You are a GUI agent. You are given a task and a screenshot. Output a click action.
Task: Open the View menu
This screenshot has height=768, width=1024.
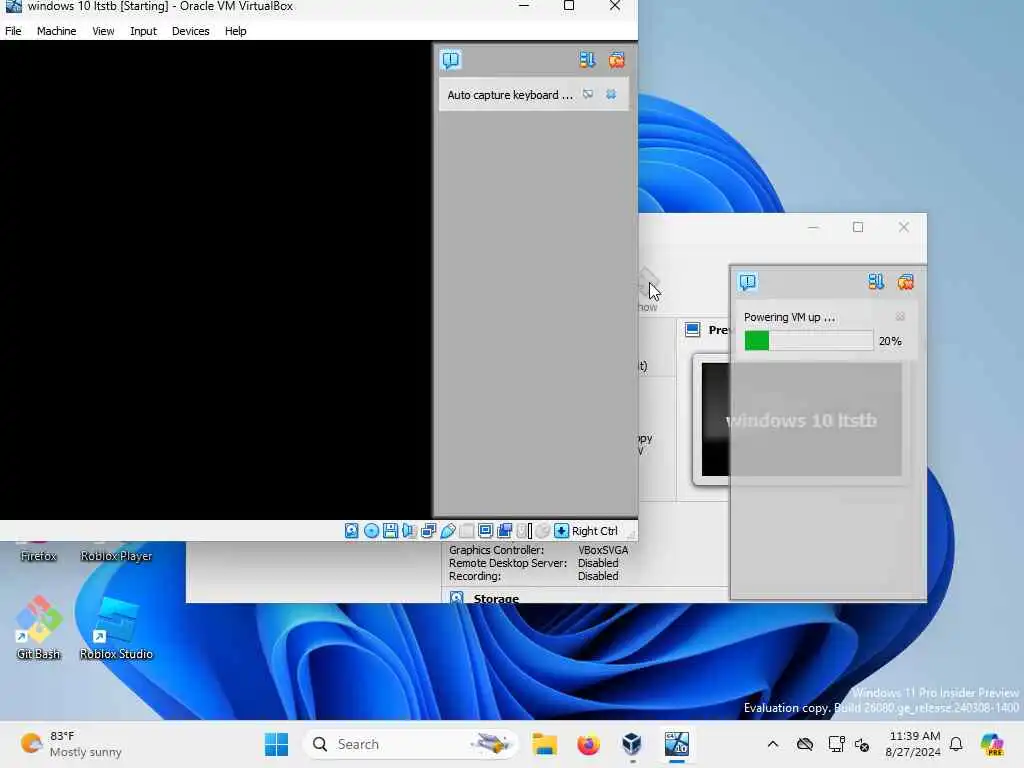103,31
